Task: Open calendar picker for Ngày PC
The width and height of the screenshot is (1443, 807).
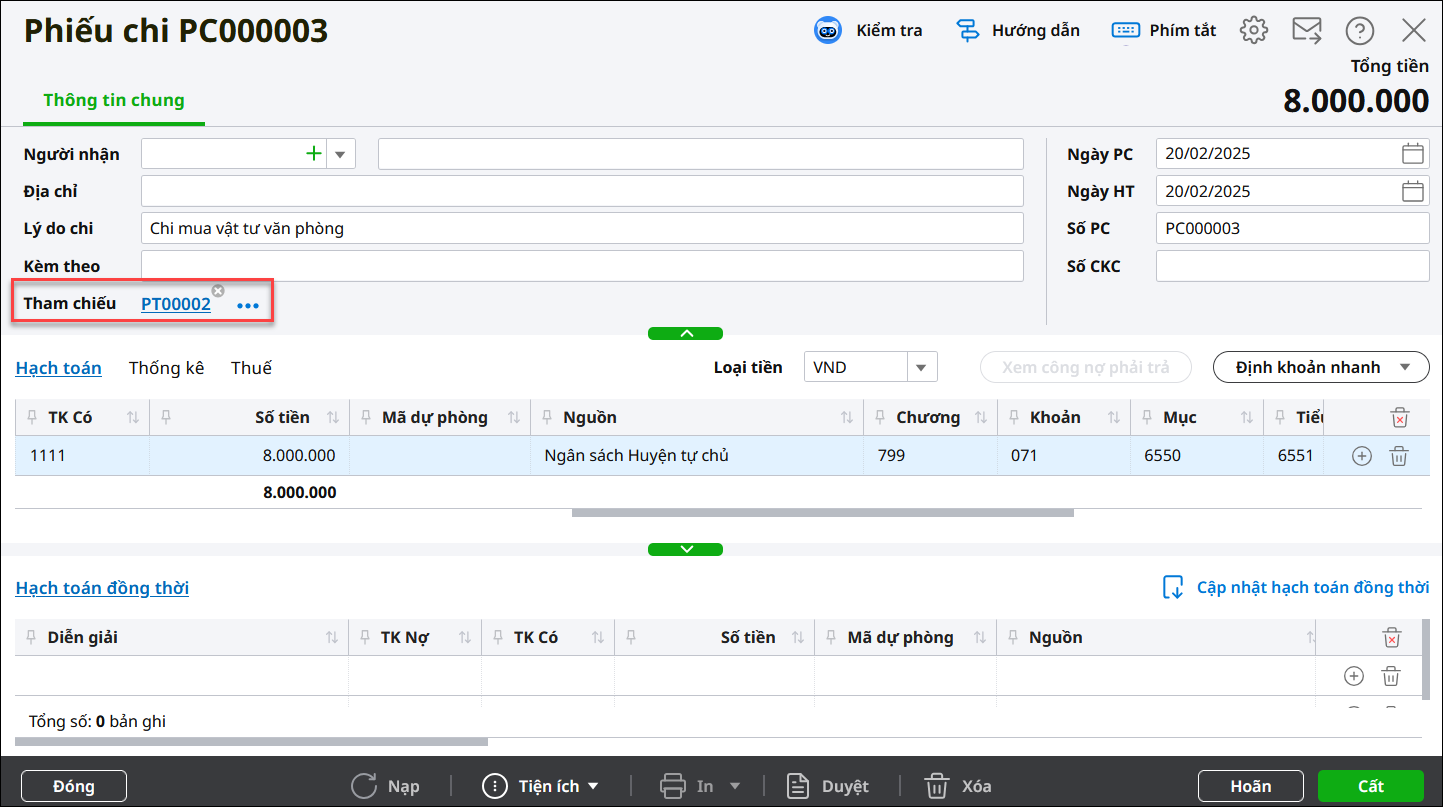Action: point(1412,154)
